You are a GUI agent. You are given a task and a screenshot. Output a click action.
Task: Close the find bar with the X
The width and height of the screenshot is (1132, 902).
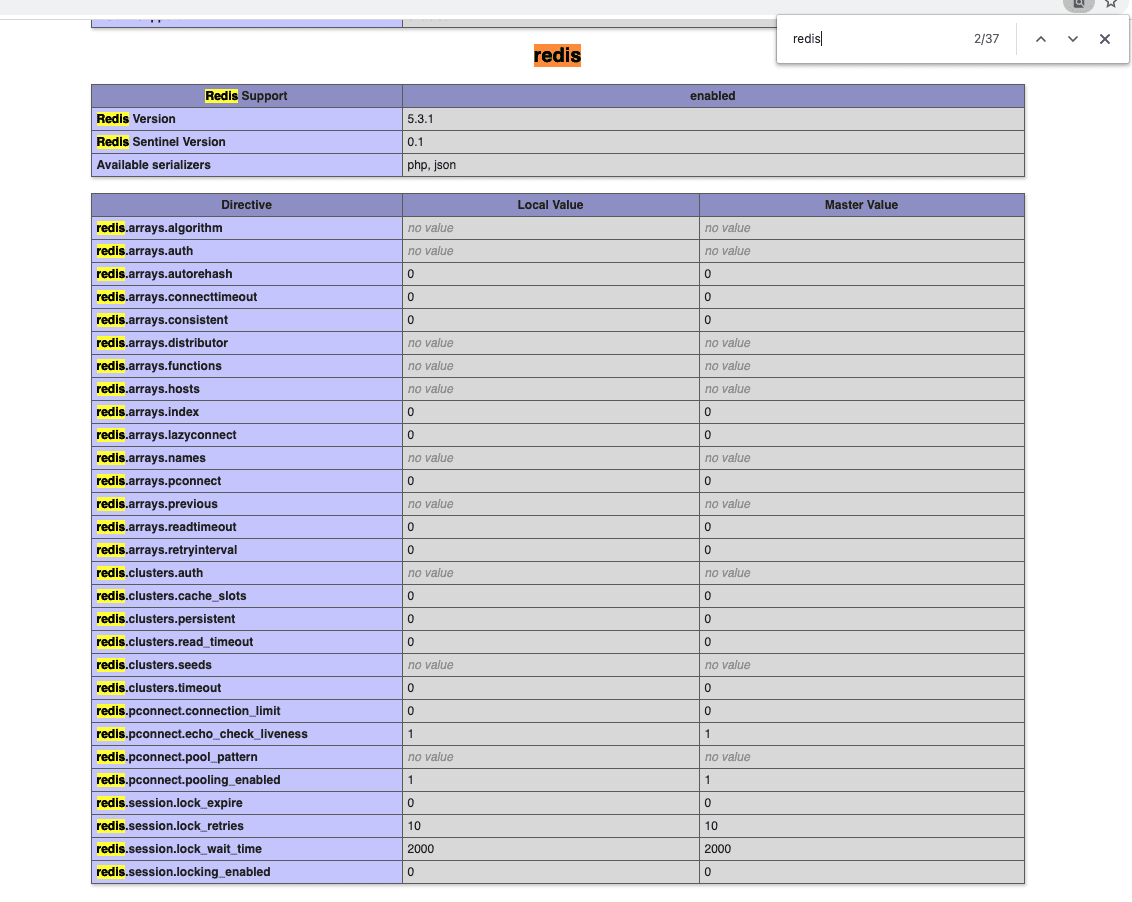(x=1104, y=38)
